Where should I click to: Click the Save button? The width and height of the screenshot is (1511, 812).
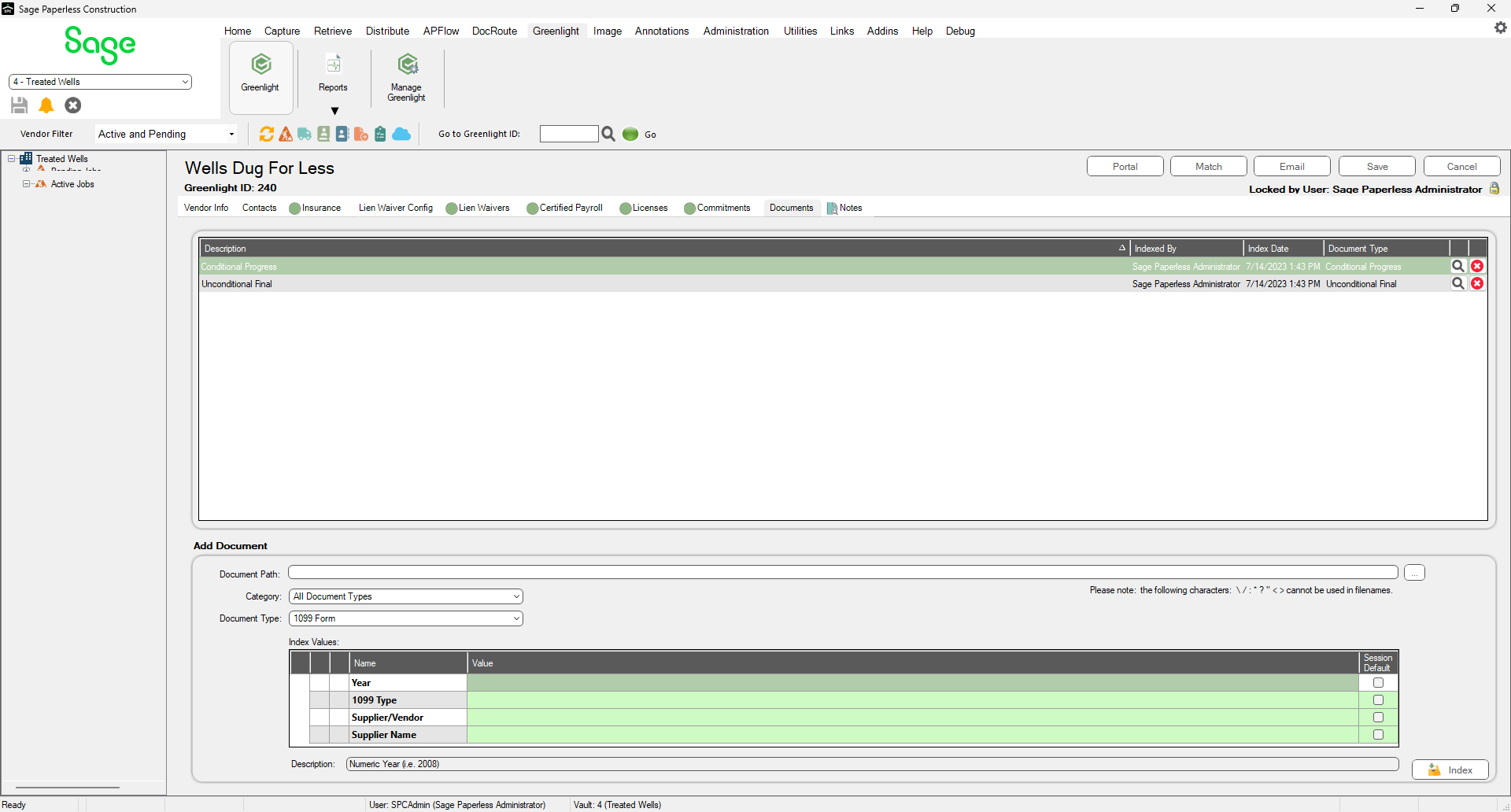coord(1377,167)
